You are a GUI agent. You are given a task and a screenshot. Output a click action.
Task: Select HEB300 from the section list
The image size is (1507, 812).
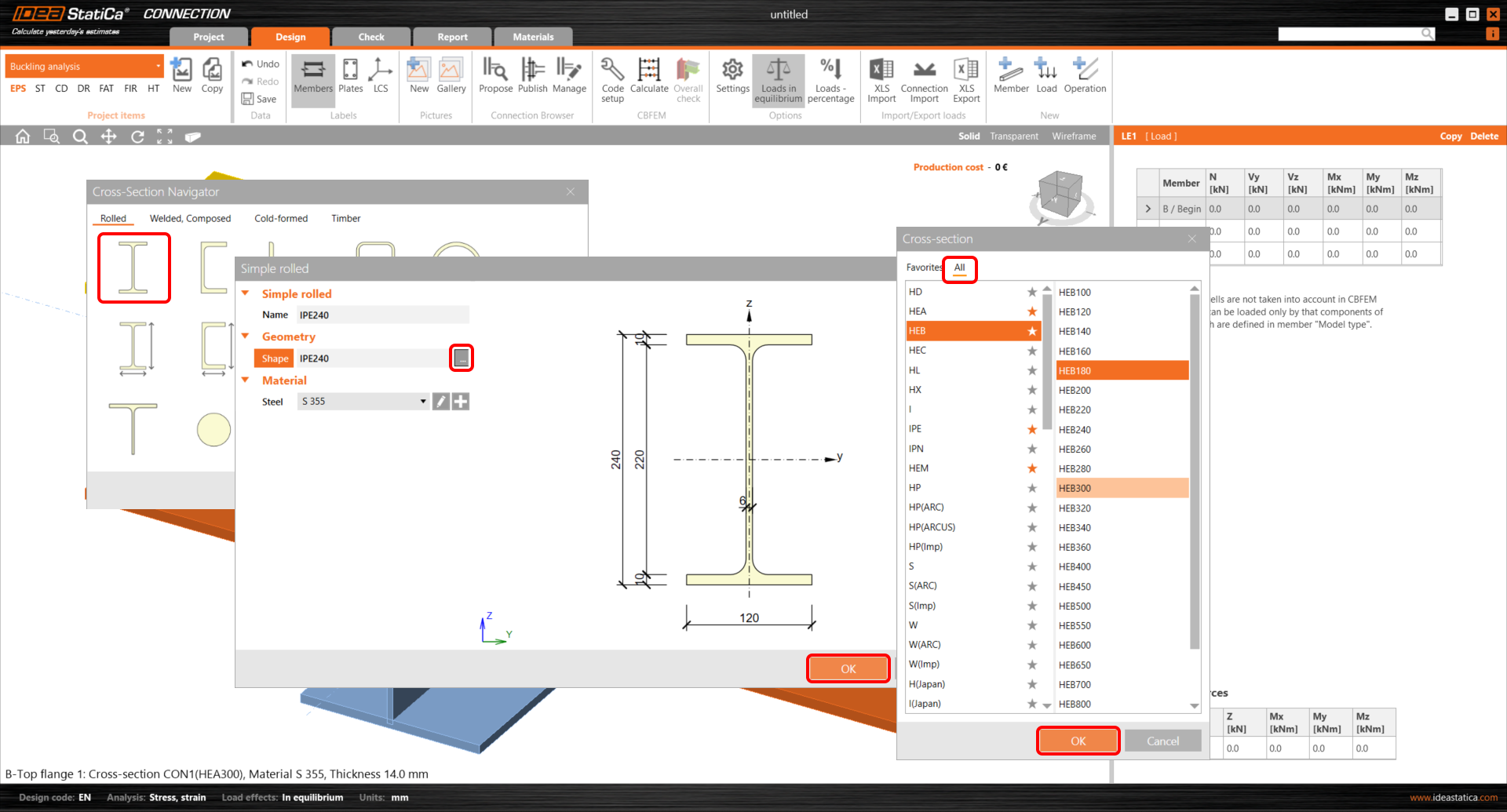(1122, 488)
